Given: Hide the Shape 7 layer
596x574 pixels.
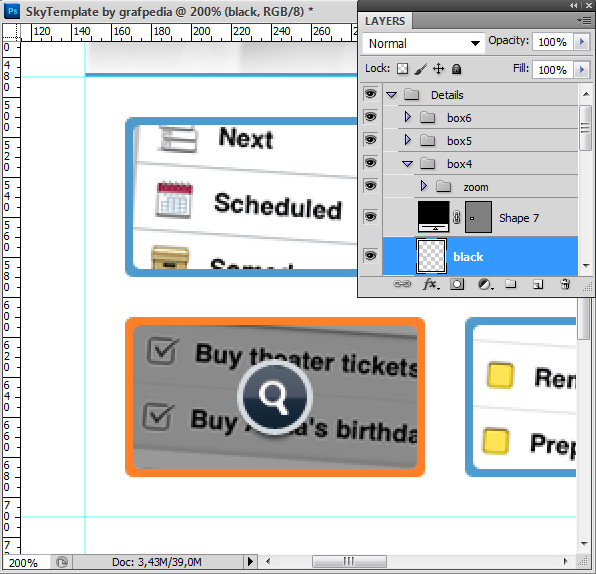Looking at the screenshot, I should [370, 217].
